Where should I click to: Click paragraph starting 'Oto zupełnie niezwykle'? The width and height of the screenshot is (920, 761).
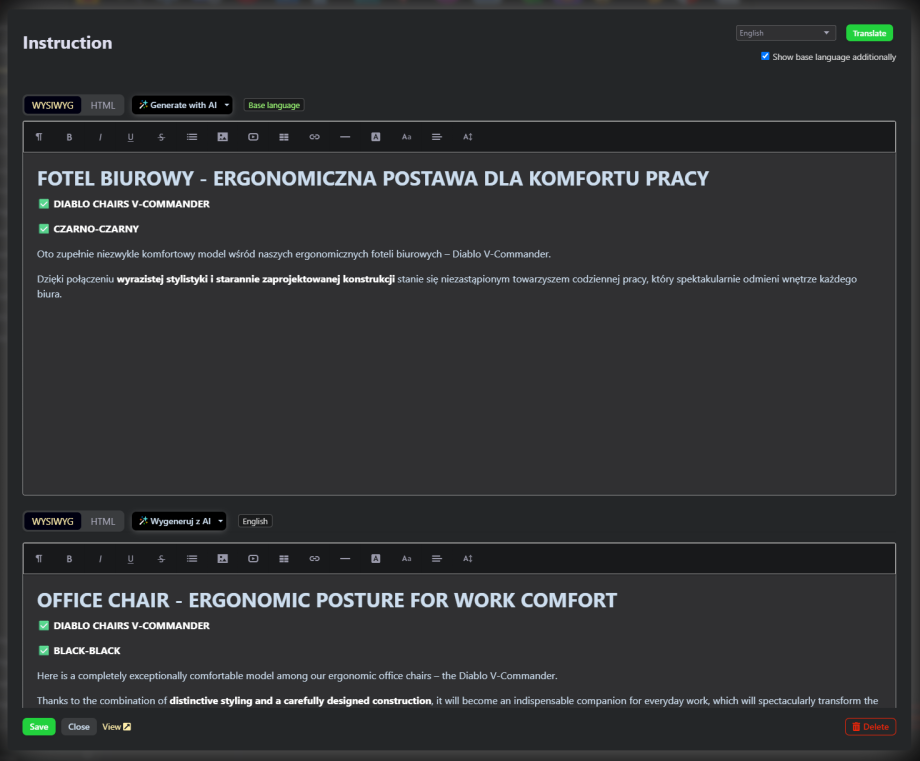tap(294, 254)
